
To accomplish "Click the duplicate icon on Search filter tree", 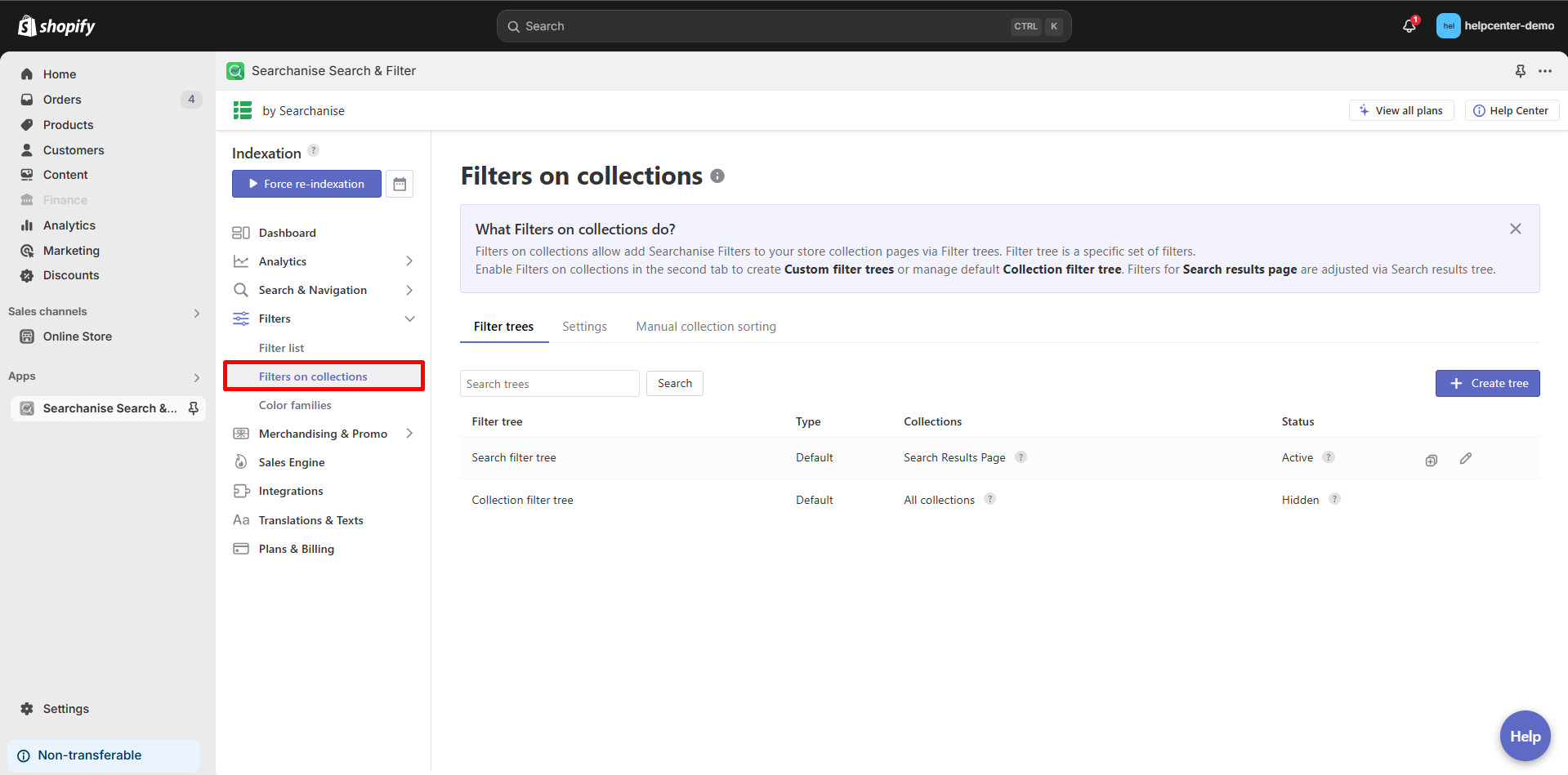I will [x=1431, y=460].
